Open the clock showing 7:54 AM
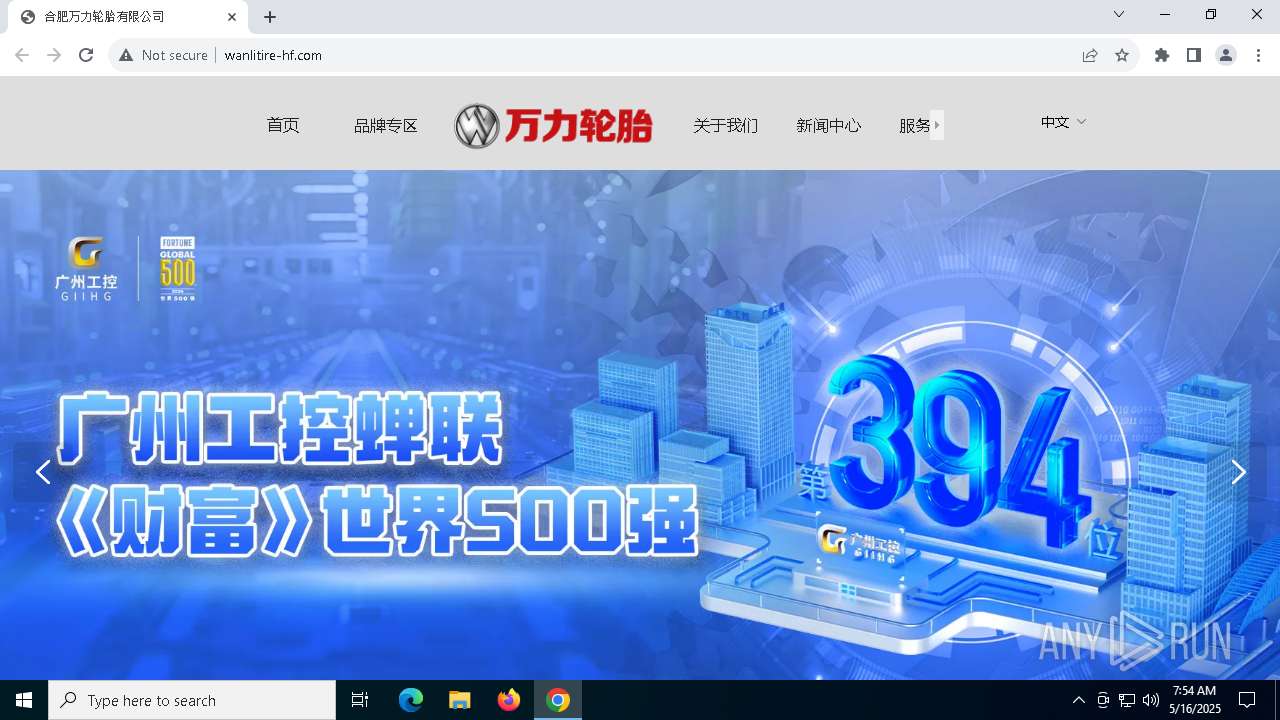Image resolution: width=1280 pixels, height=720 pixels. 1195,700
